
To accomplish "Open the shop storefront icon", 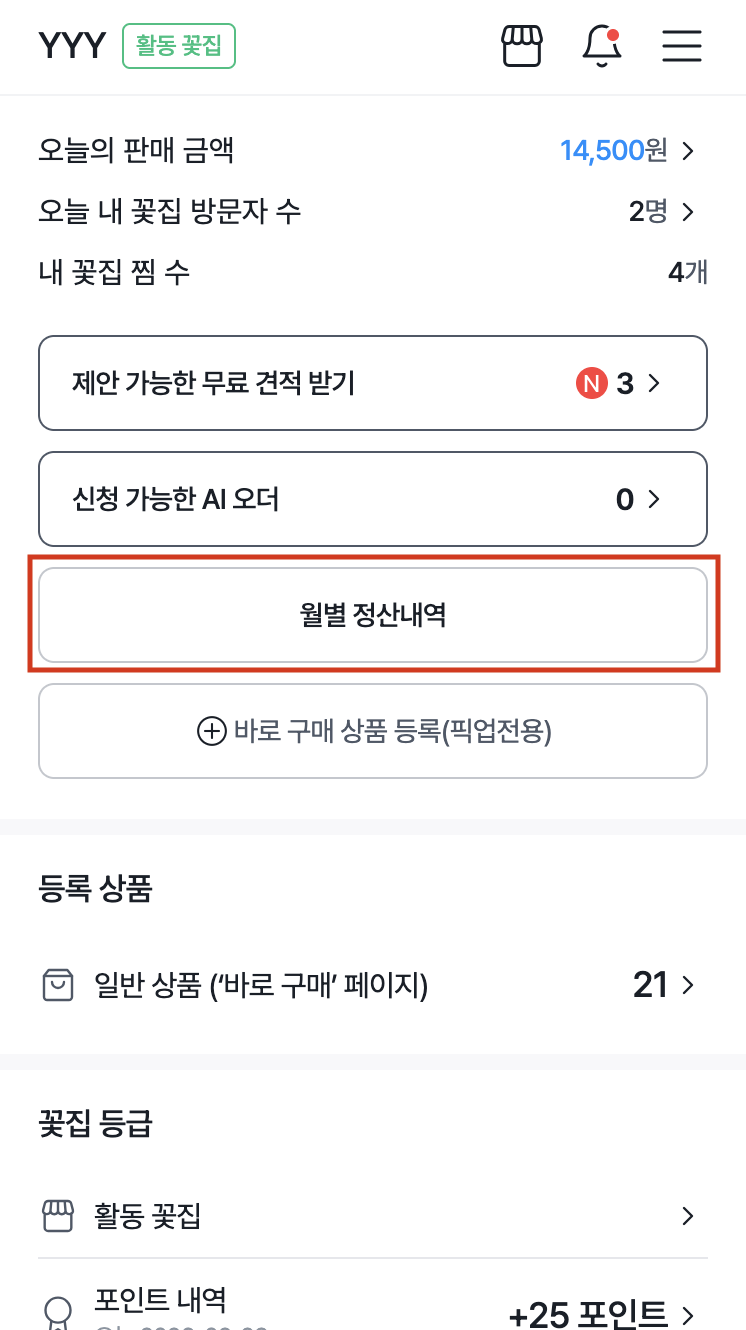I will (521, 45).
